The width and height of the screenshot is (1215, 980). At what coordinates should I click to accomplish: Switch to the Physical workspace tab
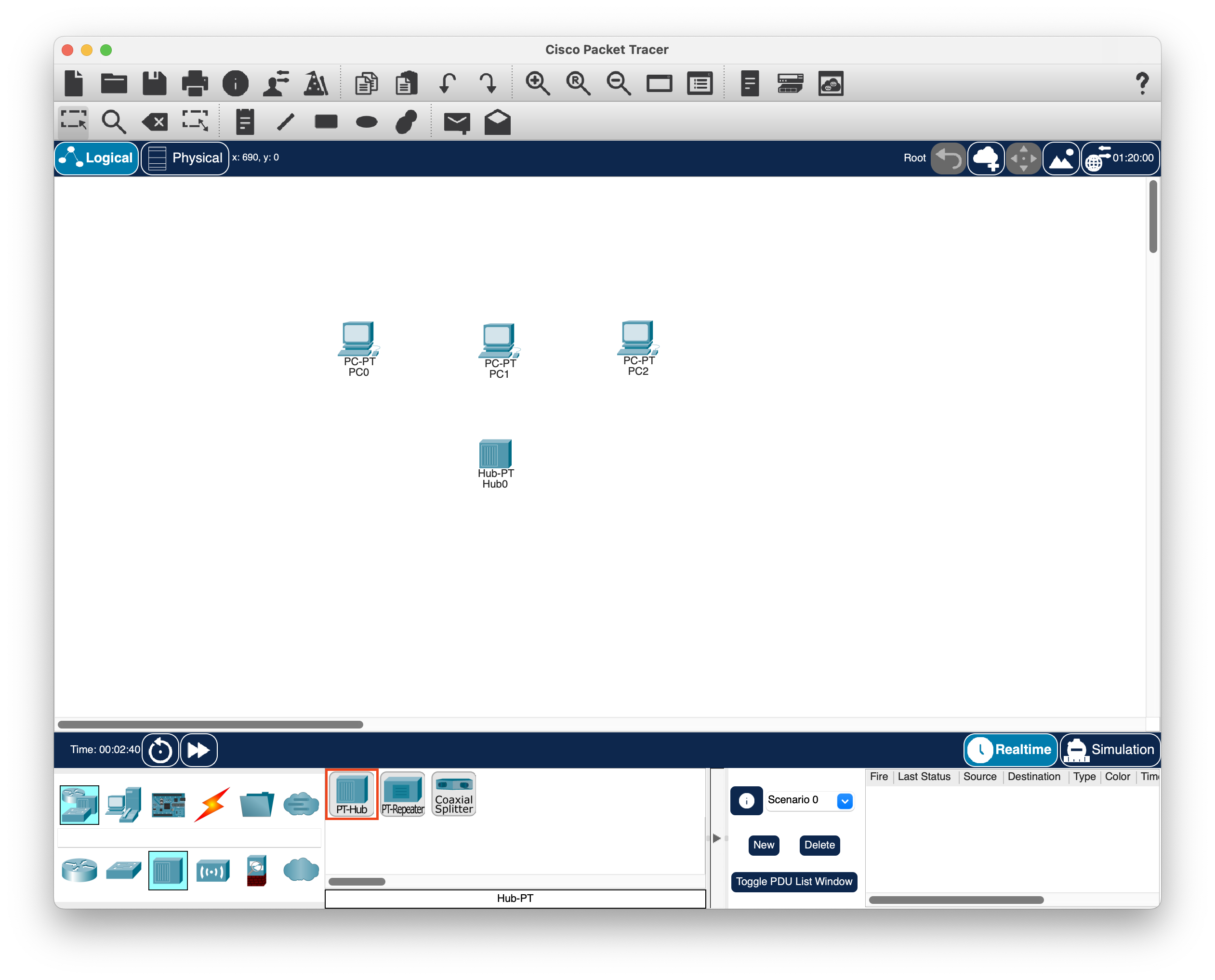(x=185, y=158)
